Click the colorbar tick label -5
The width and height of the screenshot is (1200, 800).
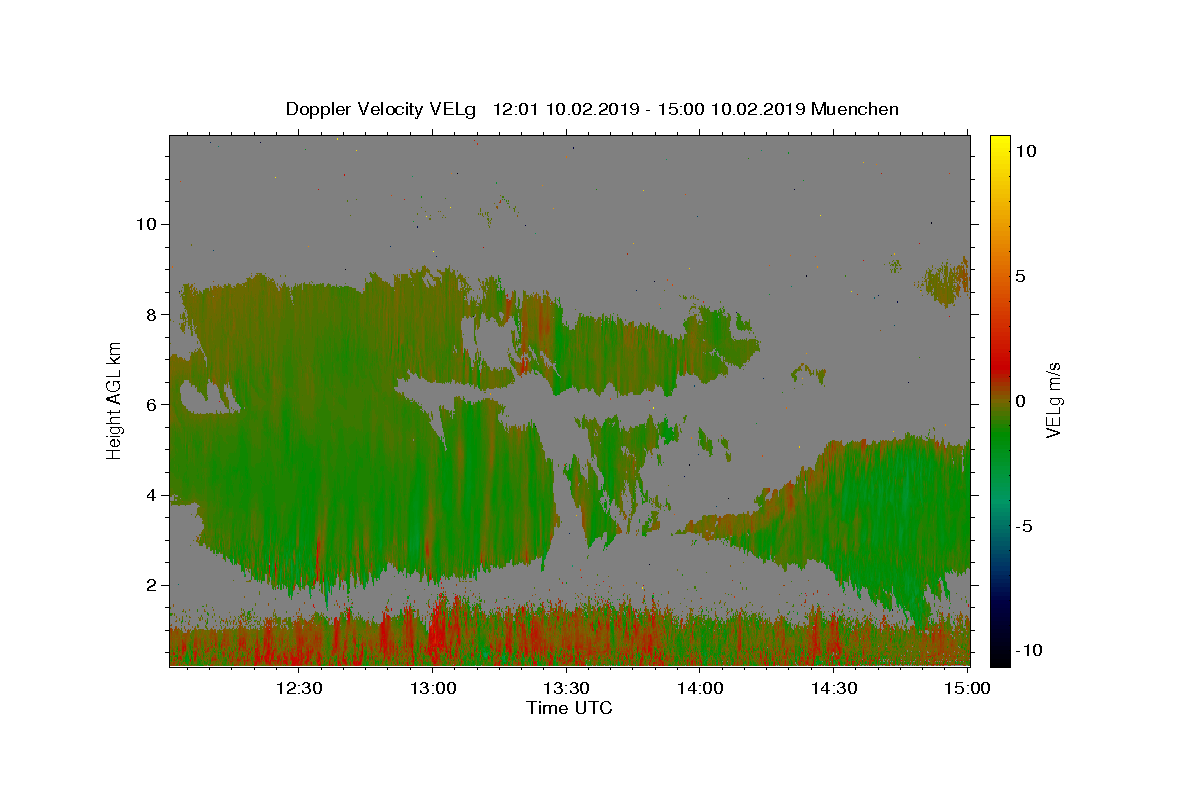click(x=1027, y=526)
